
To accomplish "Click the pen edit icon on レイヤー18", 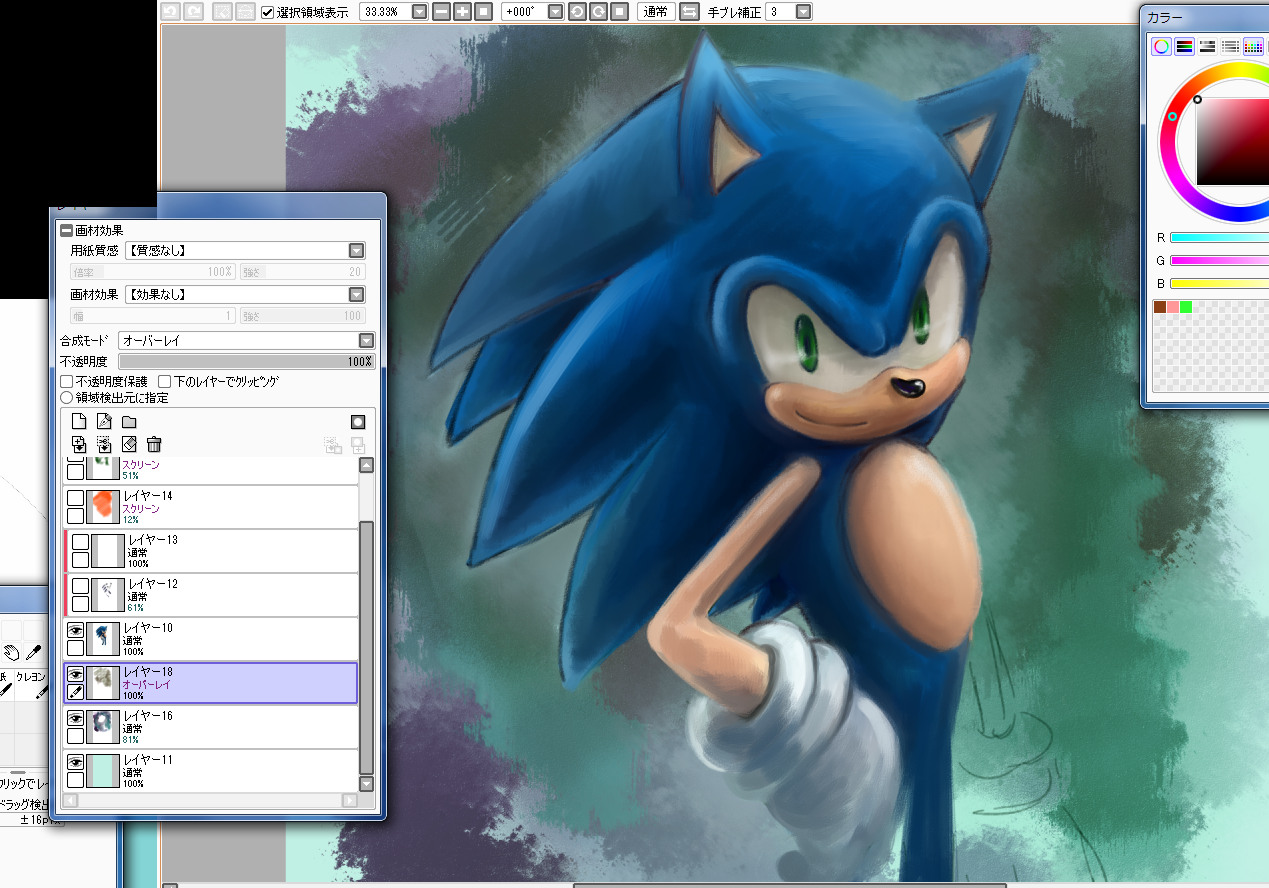I will tap(75, 692).
